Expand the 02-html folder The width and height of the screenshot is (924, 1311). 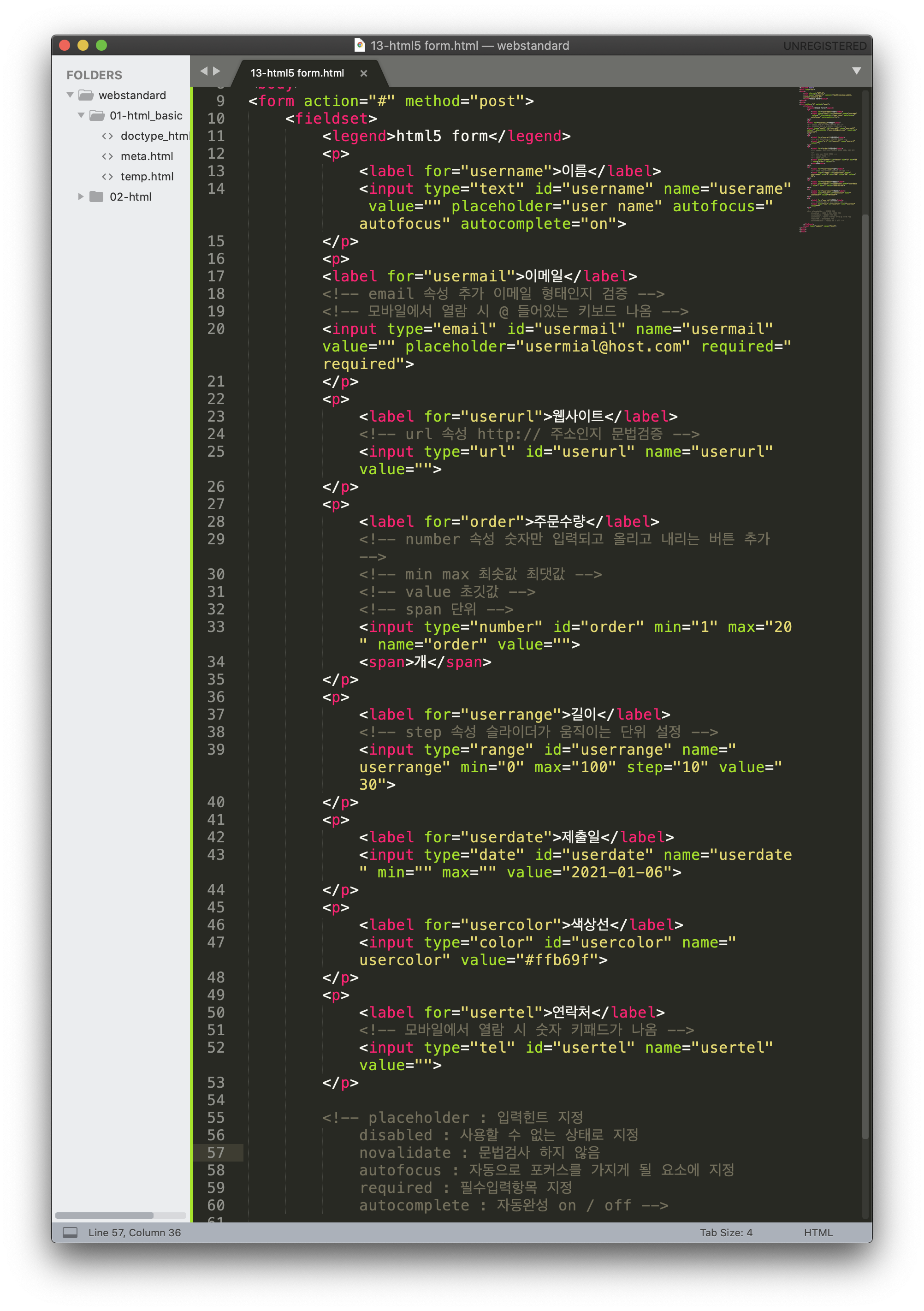click(x=81, y=197)
